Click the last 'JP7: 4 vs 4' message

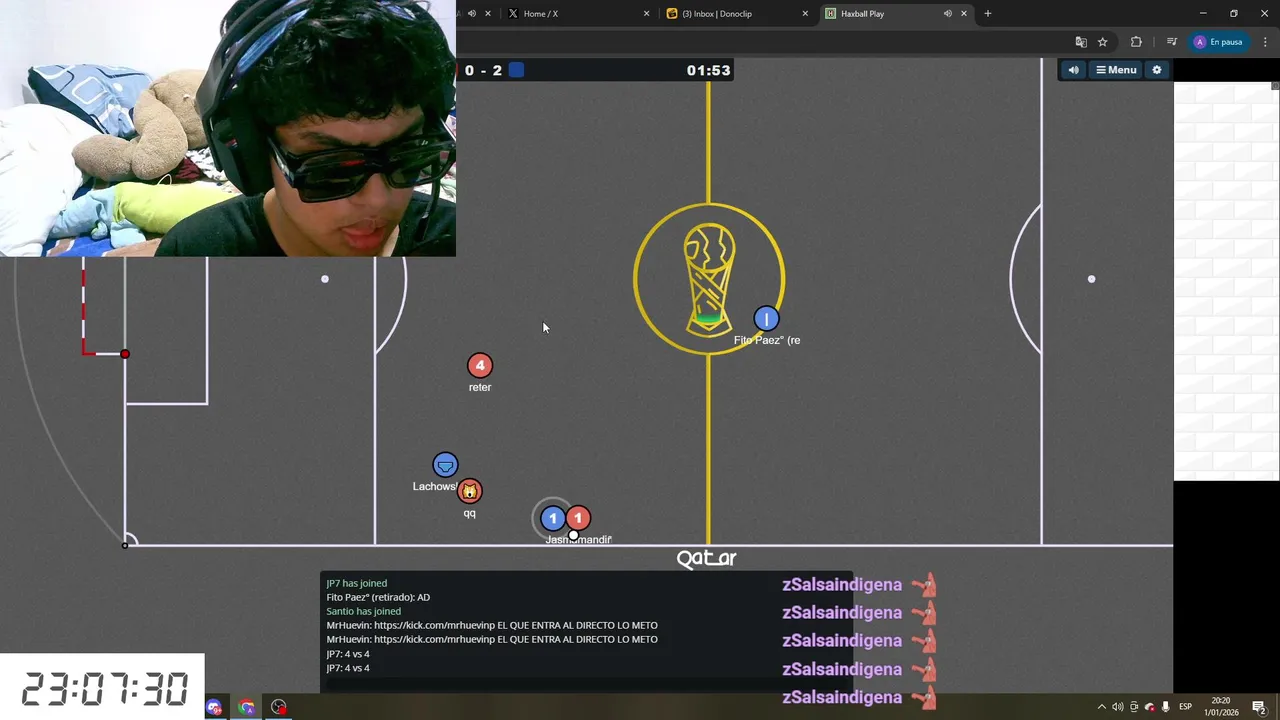tap(348, 668)
